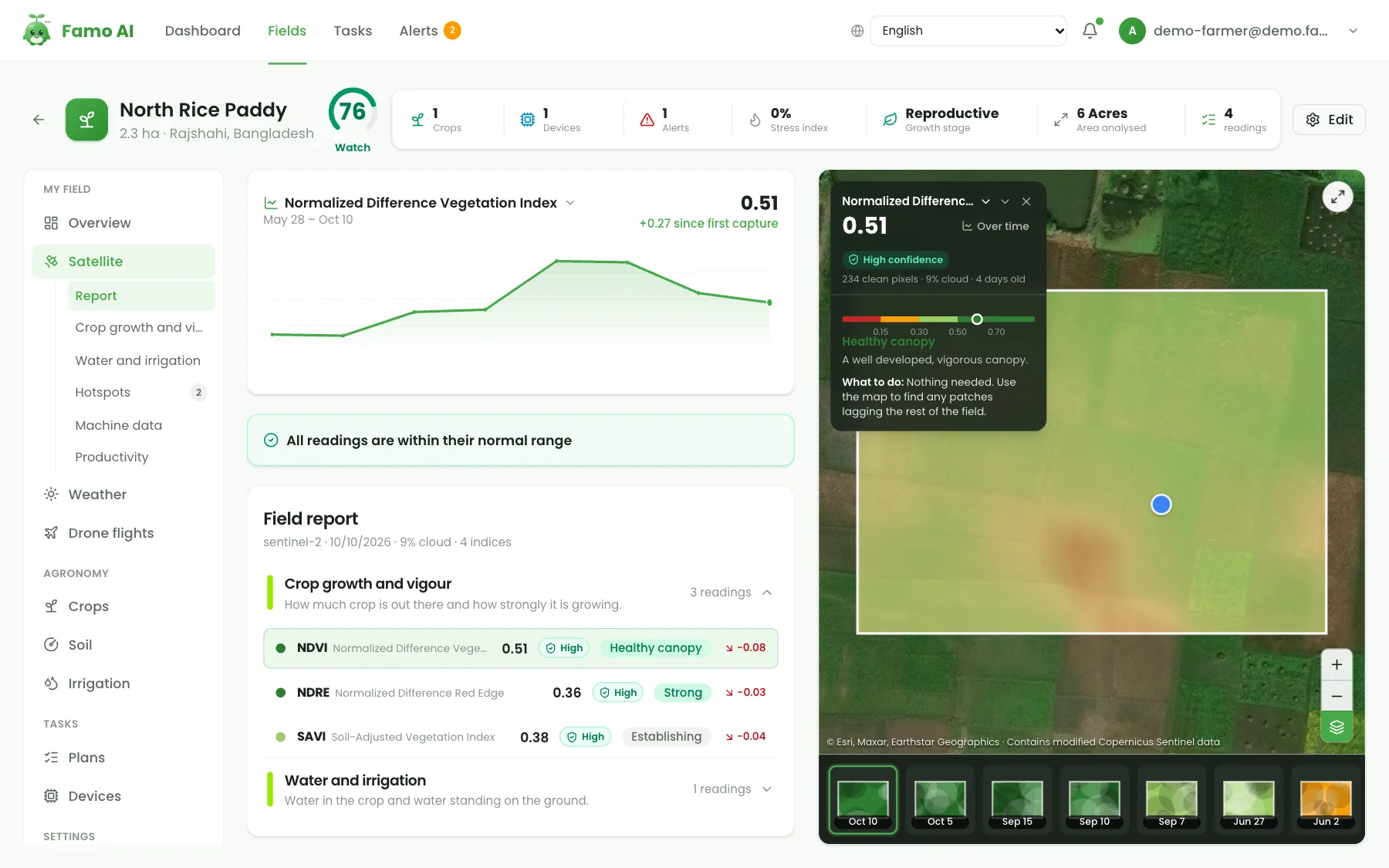
Task: Open the Alerts tab
Action: pos(430,31)
